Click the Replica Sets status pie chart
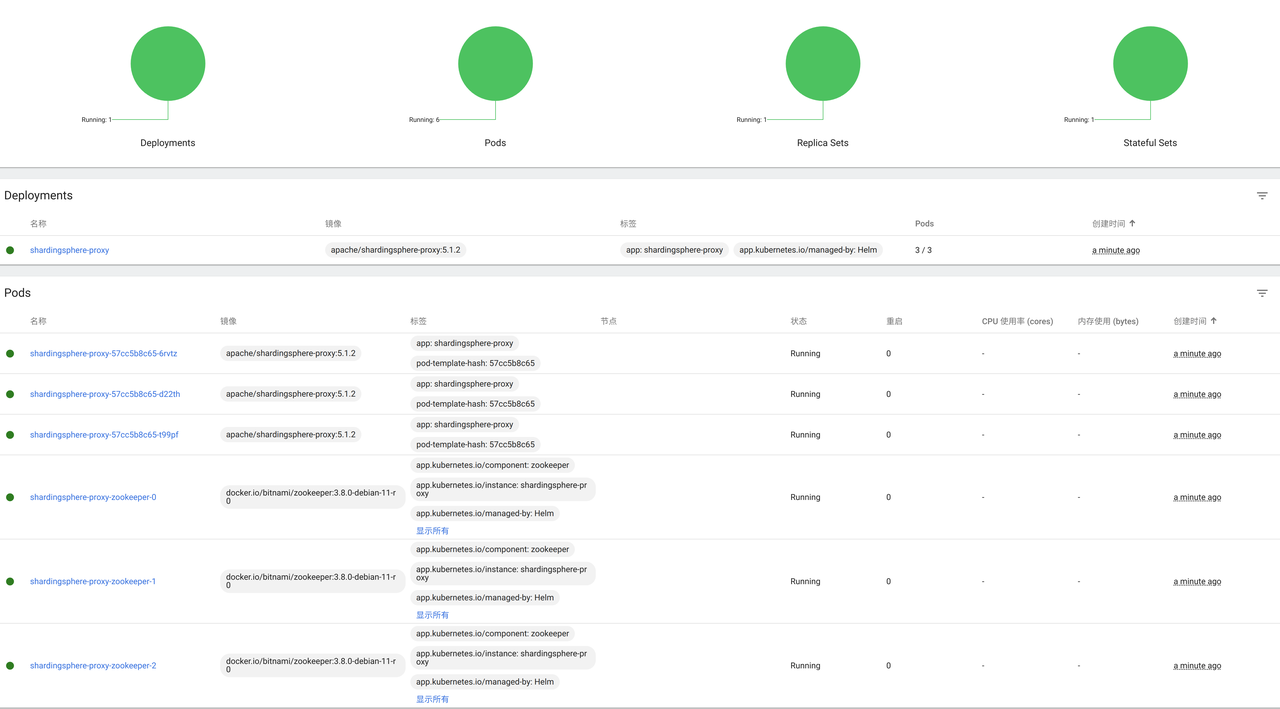This screenshot has height=709, width=1280. click(x=822, y=62)
